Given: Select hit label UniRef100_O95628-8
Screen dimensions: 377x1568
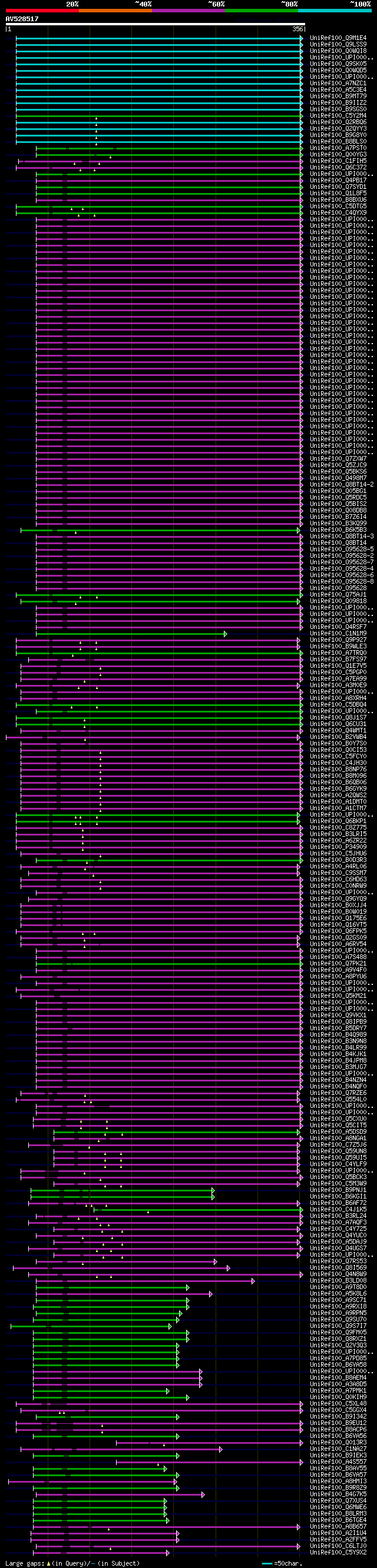Looking at the screenshot, I should coord(342,581).
